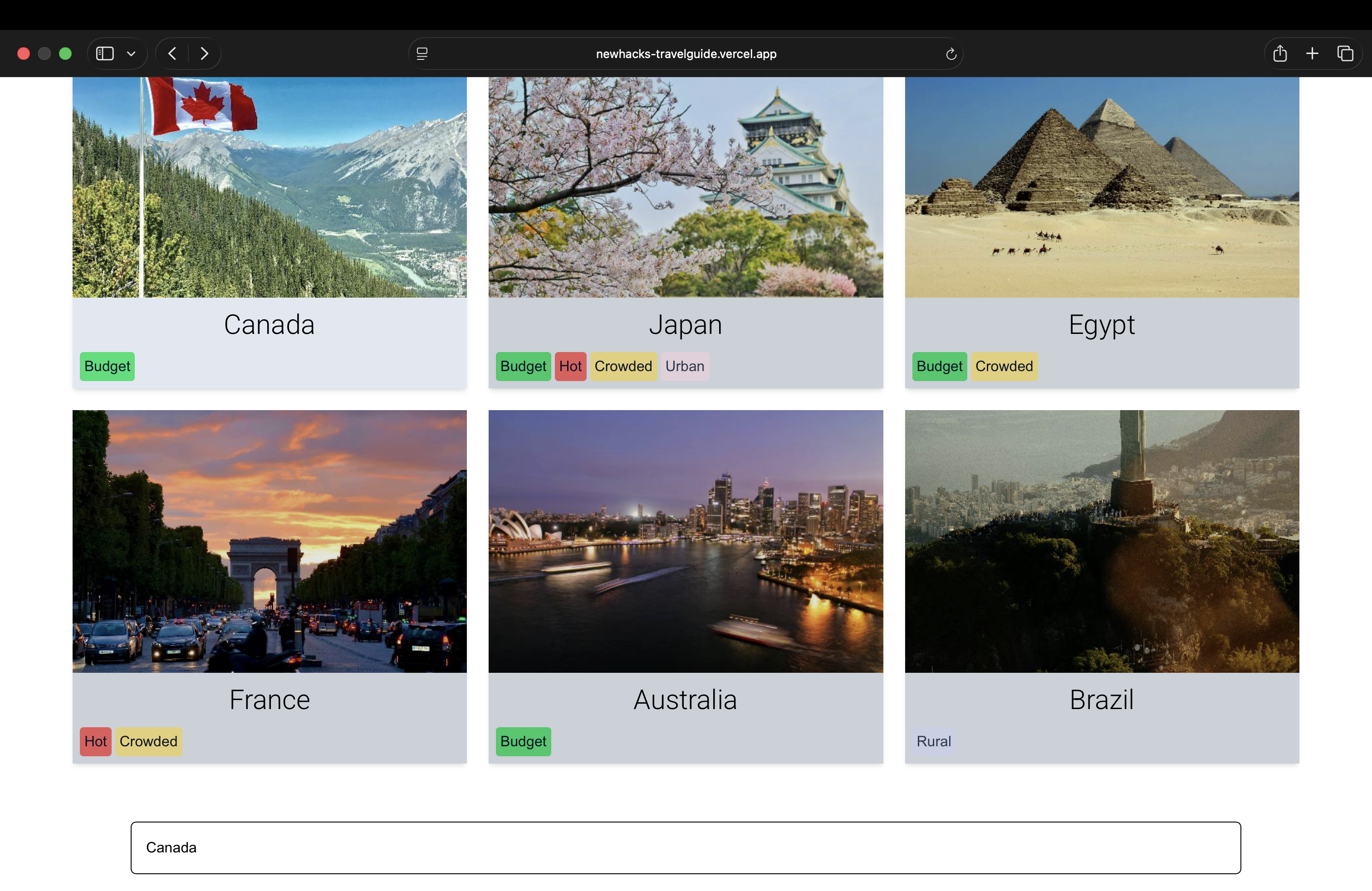Select Canada's Budget tag
Screen dimensions: 1372x891
pyautogui.click(x=107, y=366)
